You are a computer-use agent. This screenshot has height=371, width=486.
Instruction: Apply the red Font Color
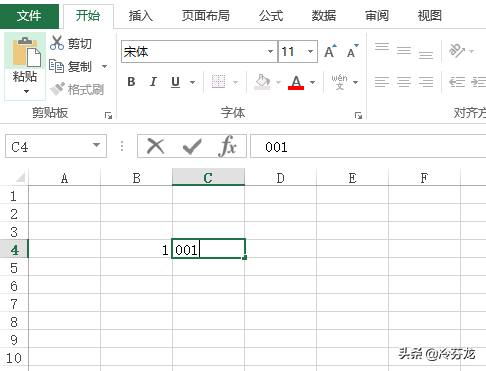[x=296, y=82]
